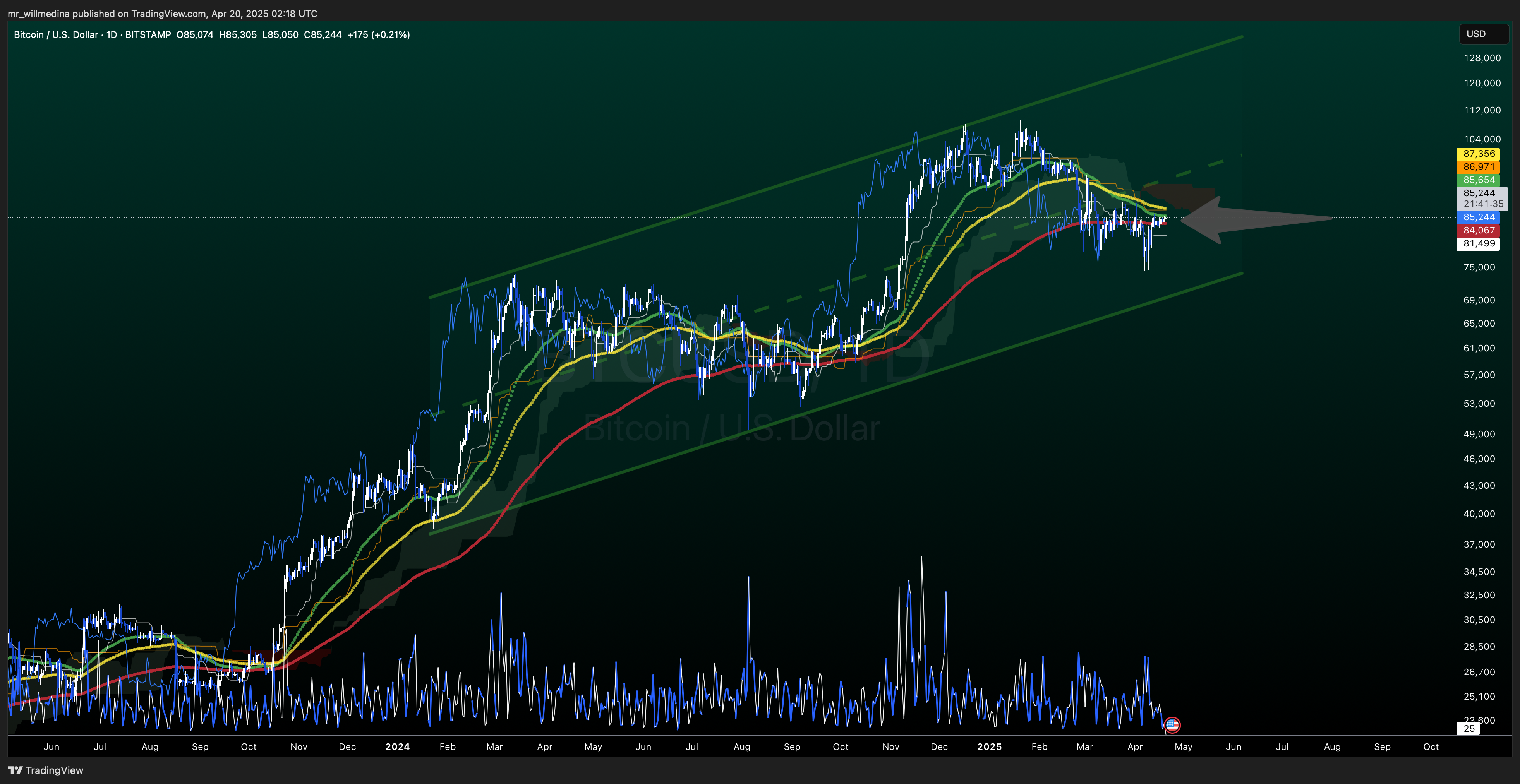Click the green 85,654 price tag
The image size is (1520, 784).
pyautogui.click(x=1479, y=180)
